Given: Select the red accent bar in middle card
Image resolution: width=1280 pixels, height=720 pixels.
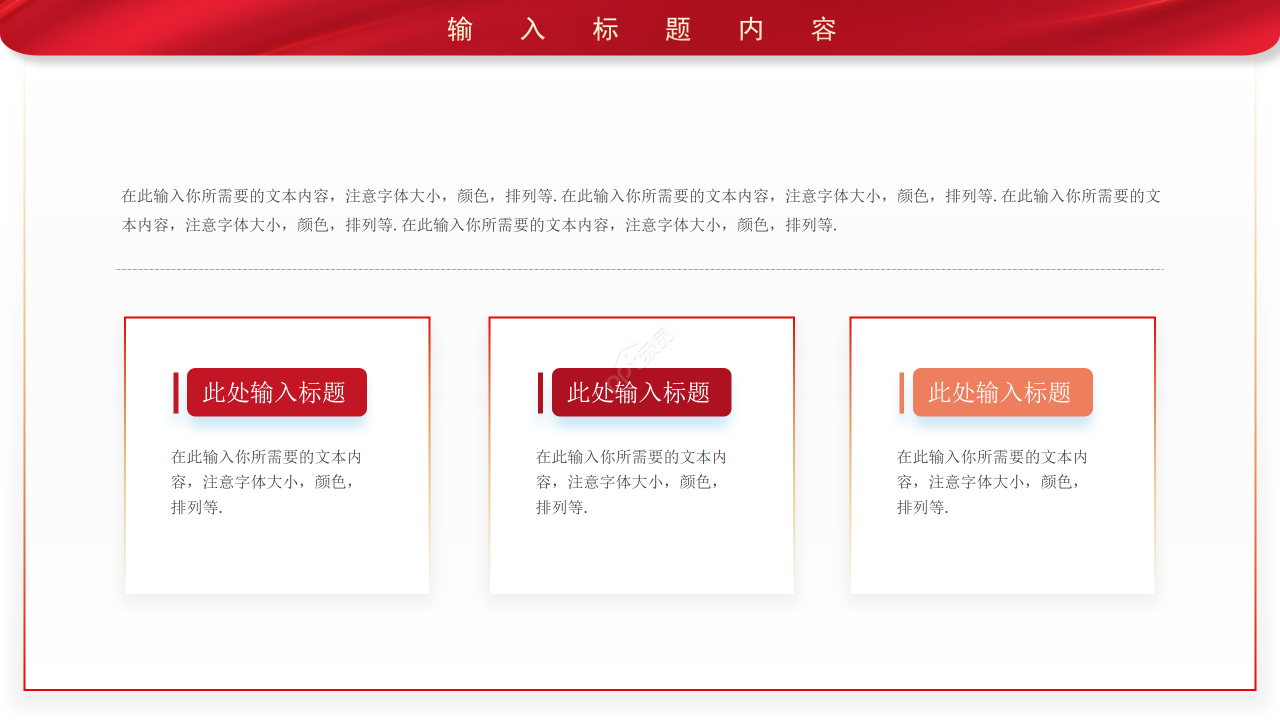Looking at the screenshot, I should pos(540,392).
